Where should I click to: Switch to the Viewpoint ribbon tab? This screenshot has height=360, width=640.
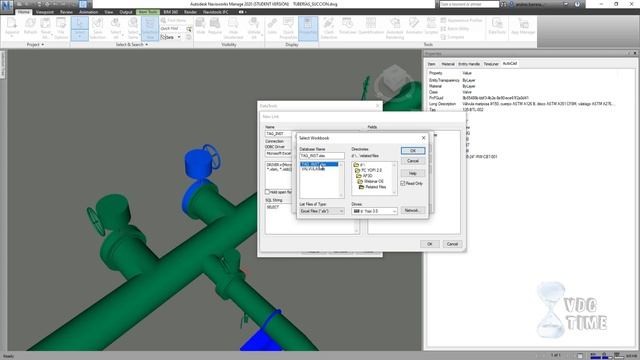(x=44, y=12)
